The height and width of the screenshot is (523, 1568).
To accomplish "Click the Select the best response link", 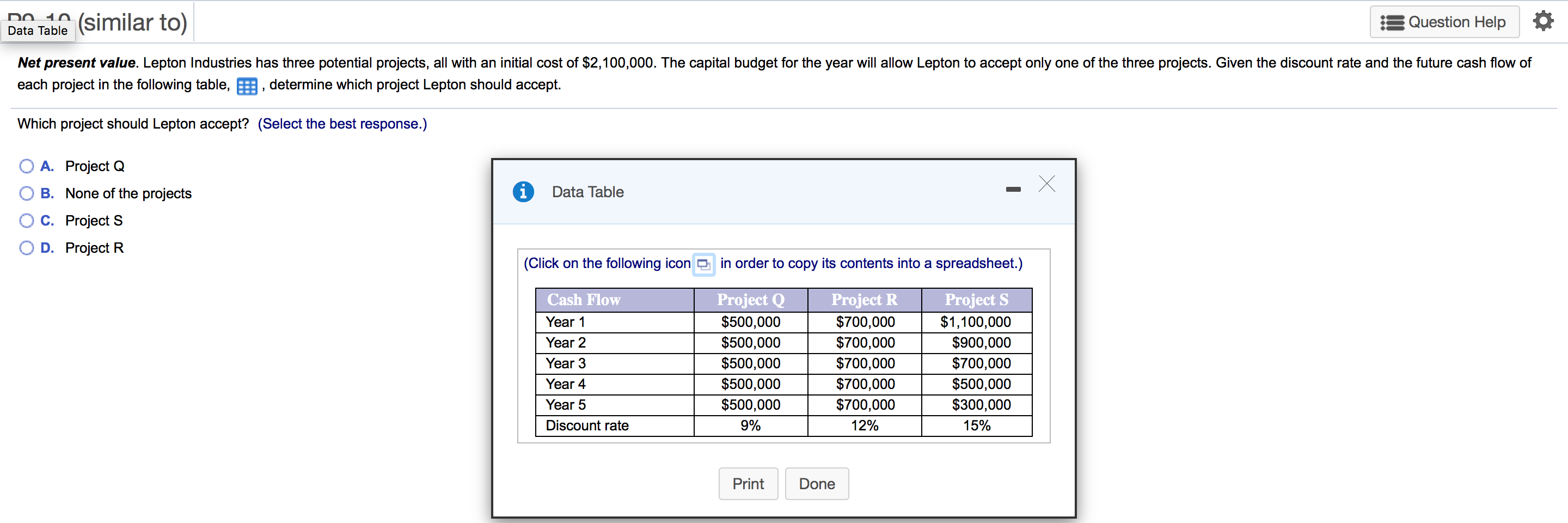I will 342,124.
